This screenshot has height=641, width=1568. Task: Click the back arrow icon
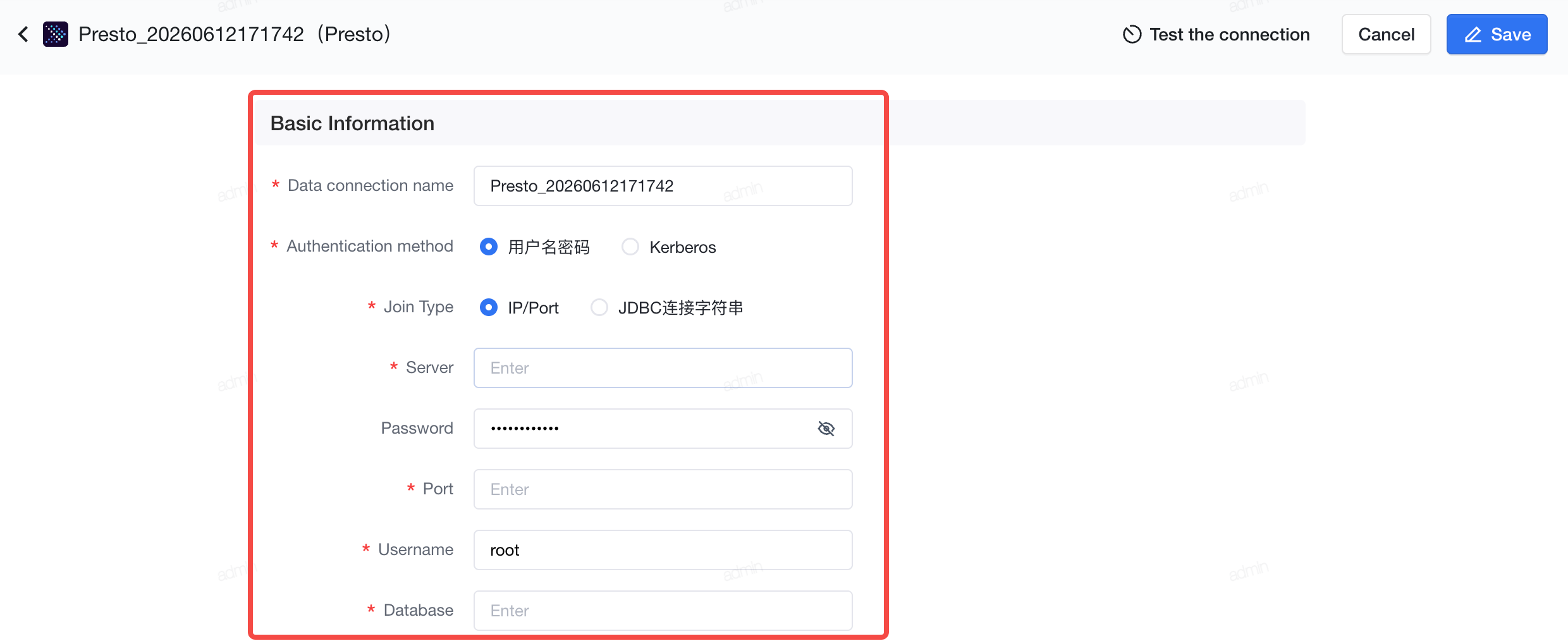[23, 34]
